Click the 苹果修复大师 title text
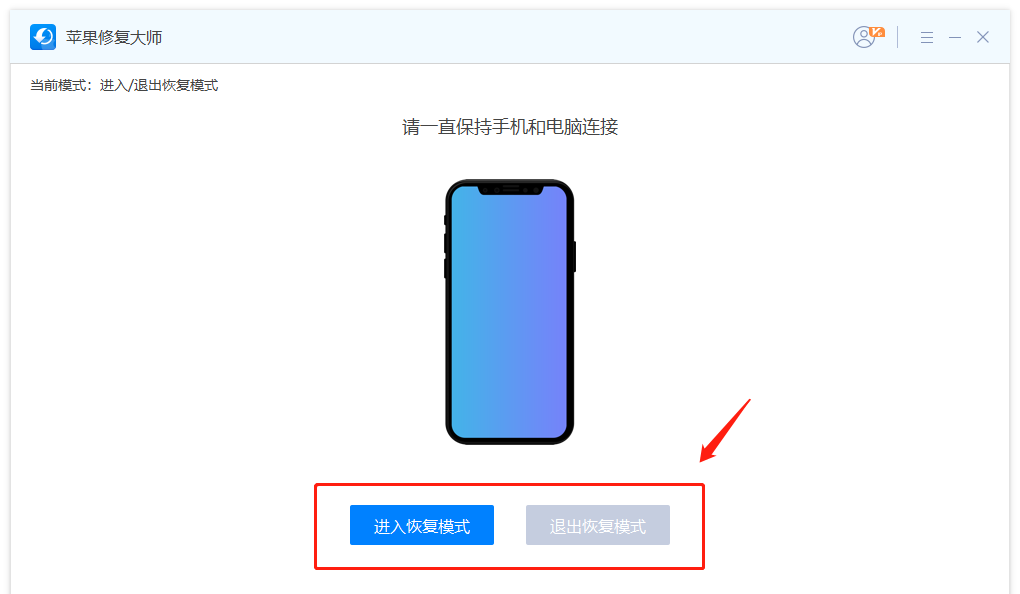This screenshot has width=1020, height=594. (114, 38)
